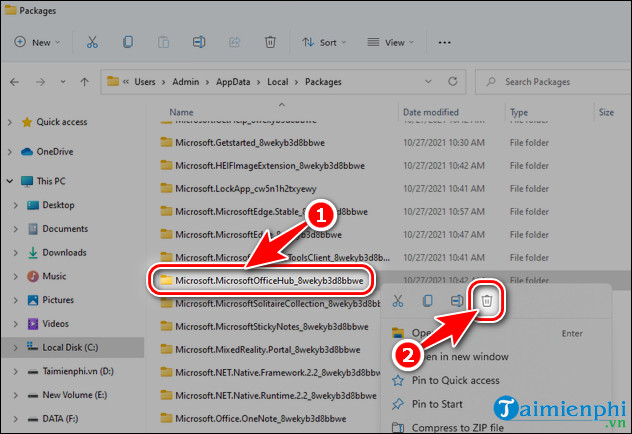
Task: Click AppData in the address breadcrumb
Action: coord(233,82)
